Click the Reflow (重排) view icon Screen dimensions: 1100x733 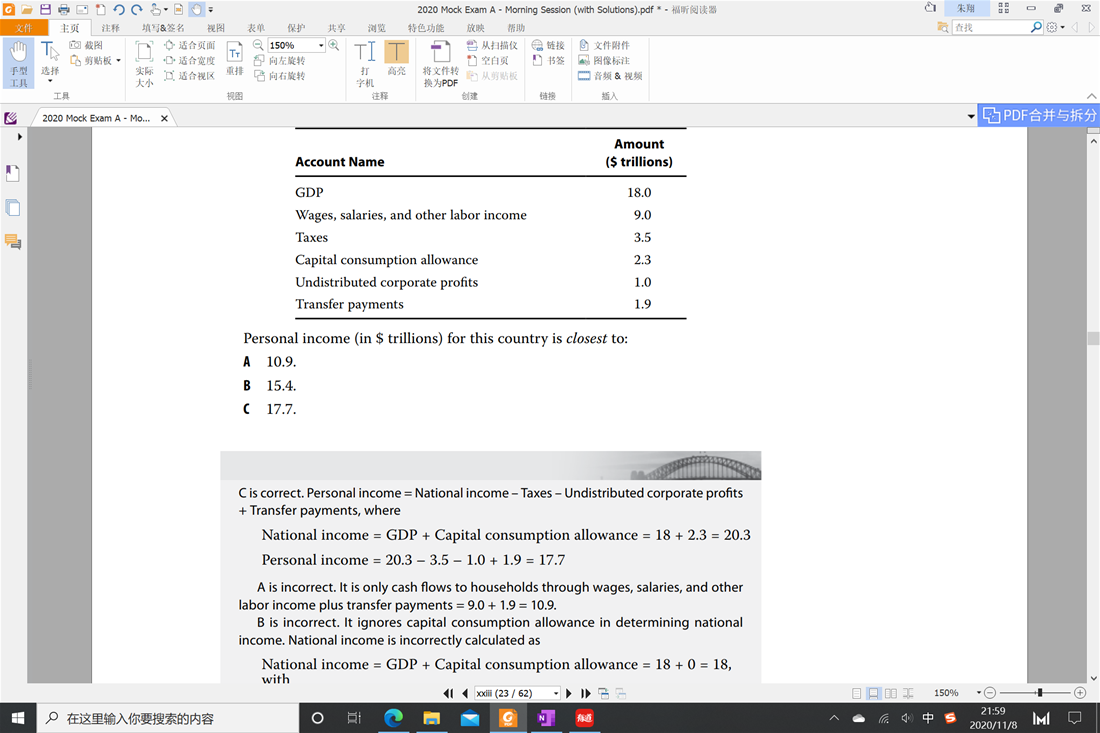(234, 60)
